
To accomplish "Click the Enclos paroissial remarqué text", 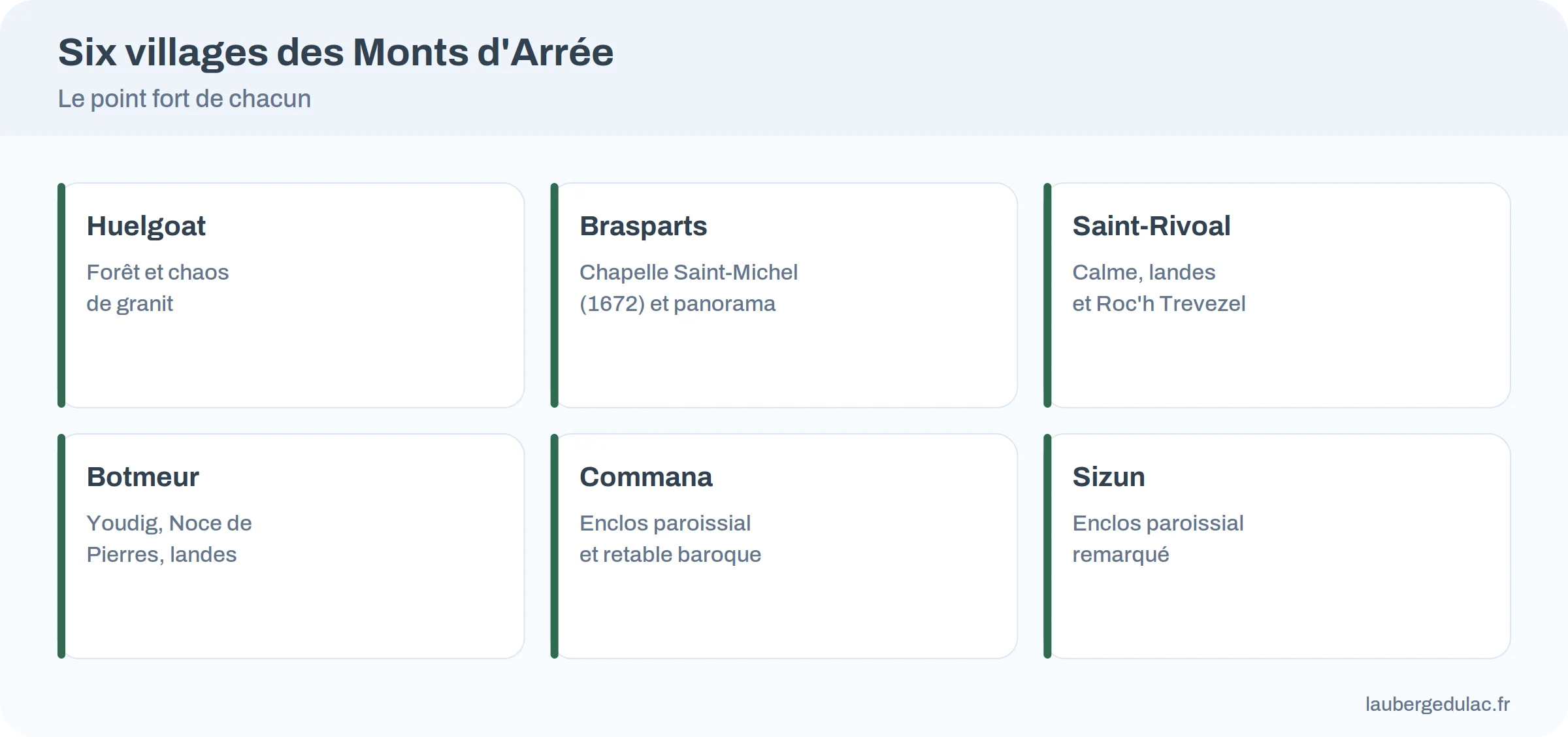I will pyautogui.click(x=1158, y=538).
